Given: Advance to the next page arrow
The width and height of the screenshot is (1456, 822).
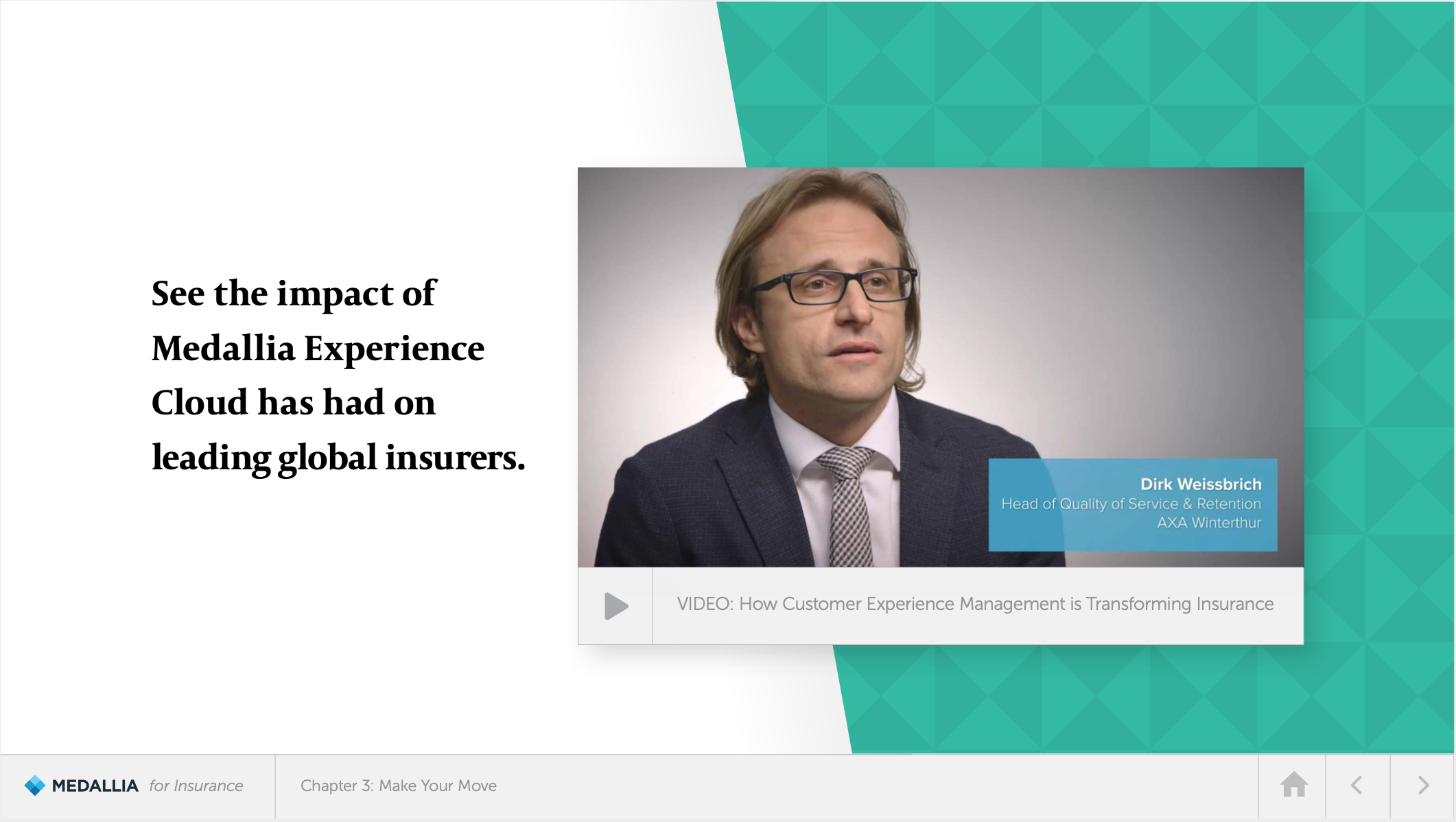Looking at the screenshot, I should click(1423, 785).
